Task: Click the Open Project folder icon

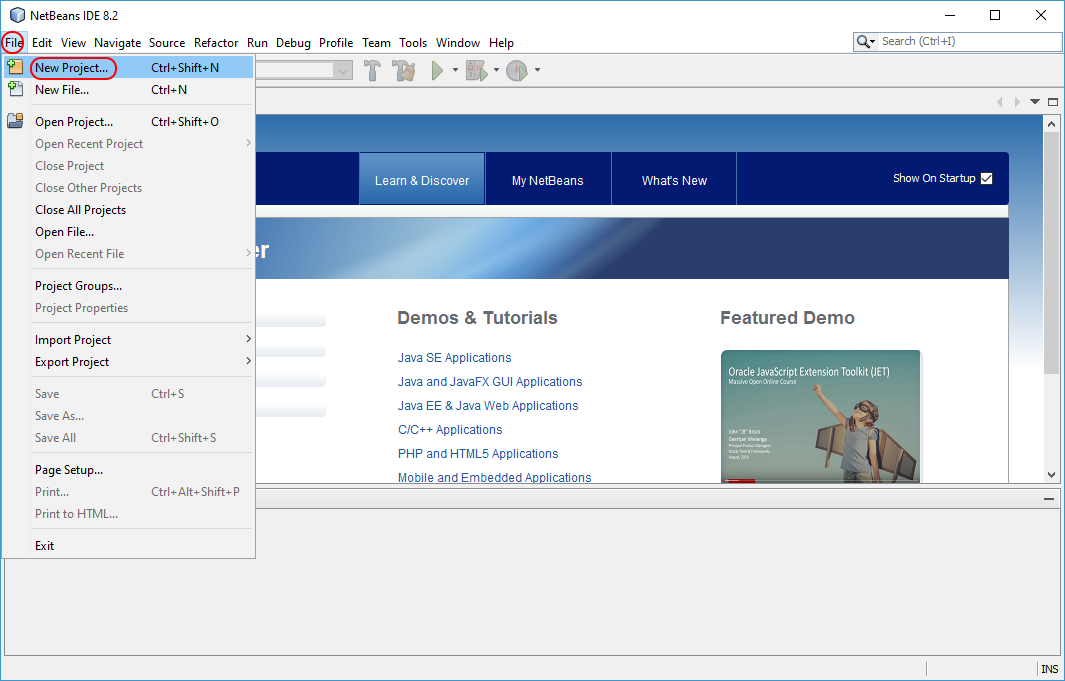Action: [15, 121]
